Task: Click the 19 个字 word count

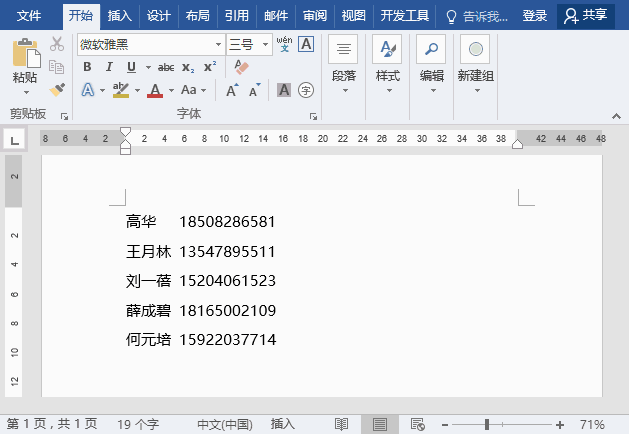Action: pyautogui.click(x=138, y=424)
